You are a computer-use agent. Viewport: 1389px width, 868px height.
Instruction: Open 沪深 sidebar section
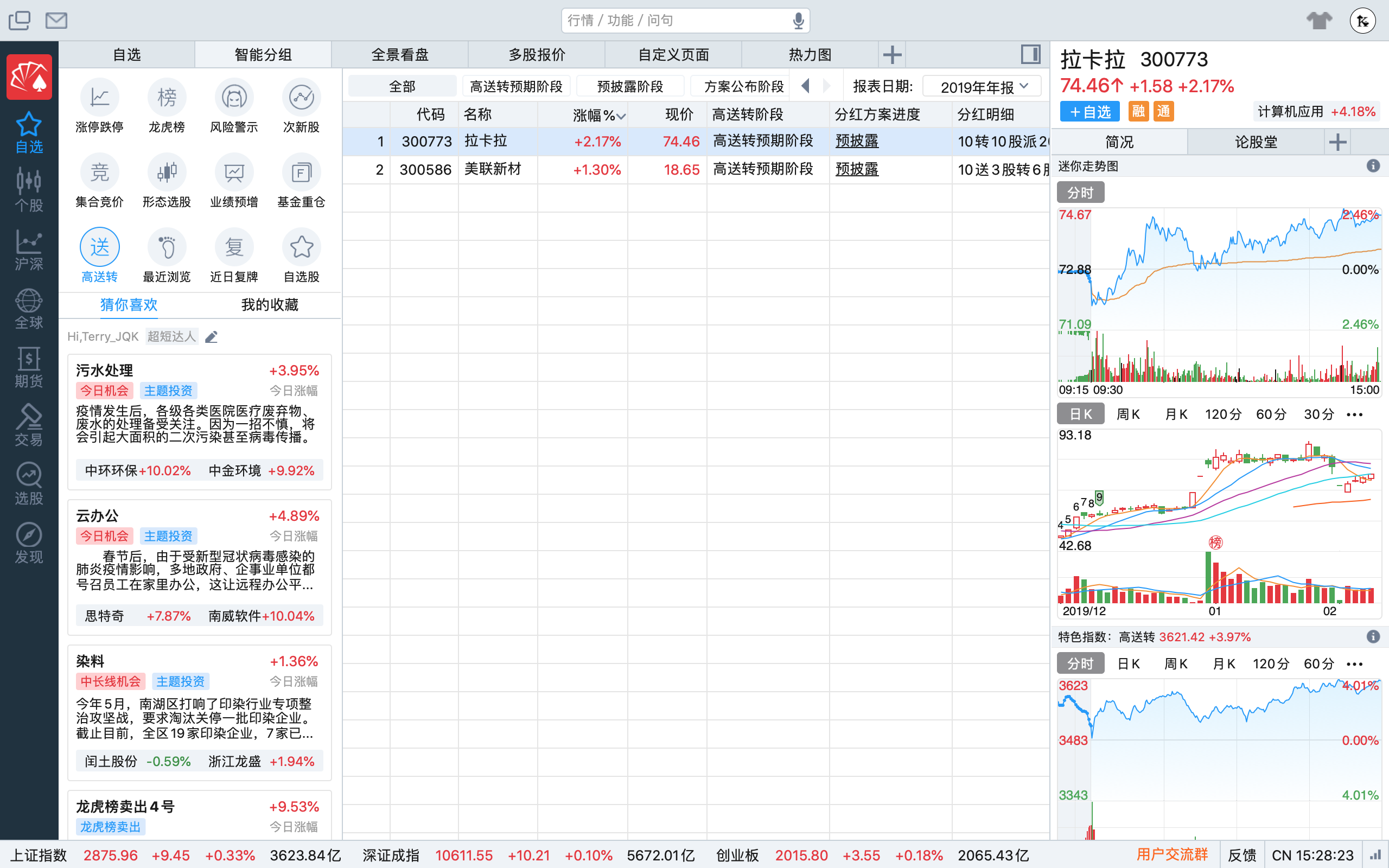29,250
